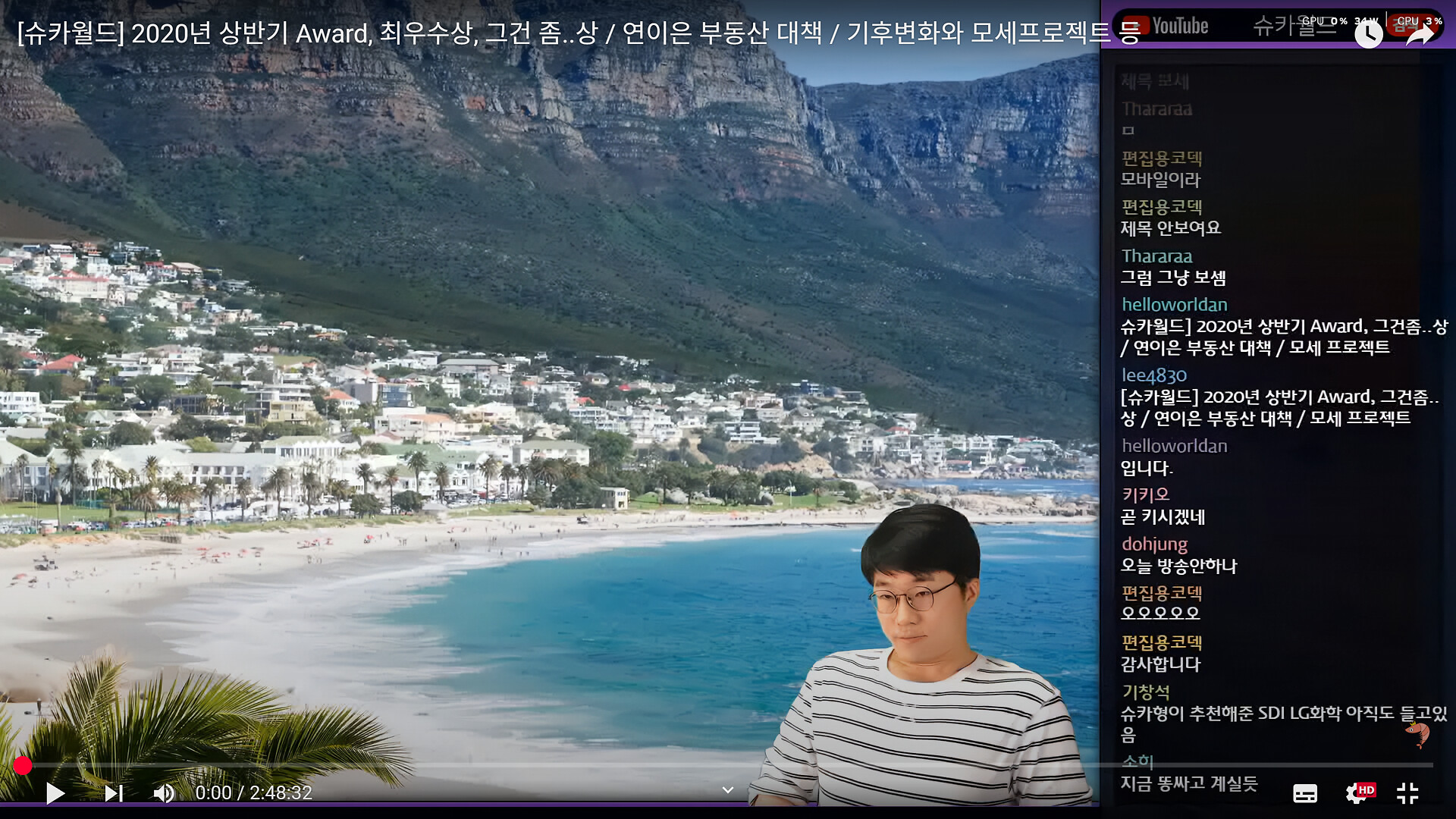The image size is (1456, 819).
Task: Click the red progress bar scrubber
Action: [x=23, y=766]
